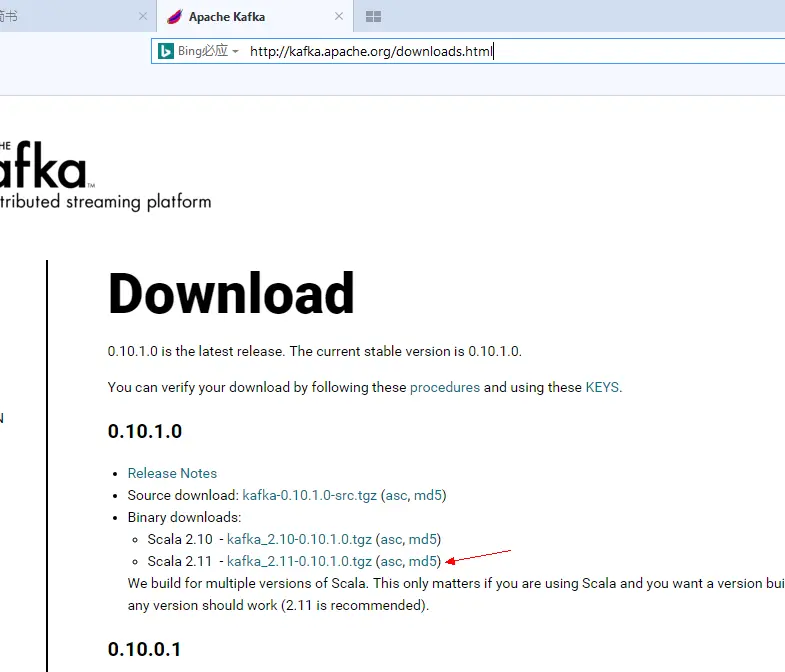Open the tab grid overview icon
Viewport: 785px width, 672px height.
point(373,17)
